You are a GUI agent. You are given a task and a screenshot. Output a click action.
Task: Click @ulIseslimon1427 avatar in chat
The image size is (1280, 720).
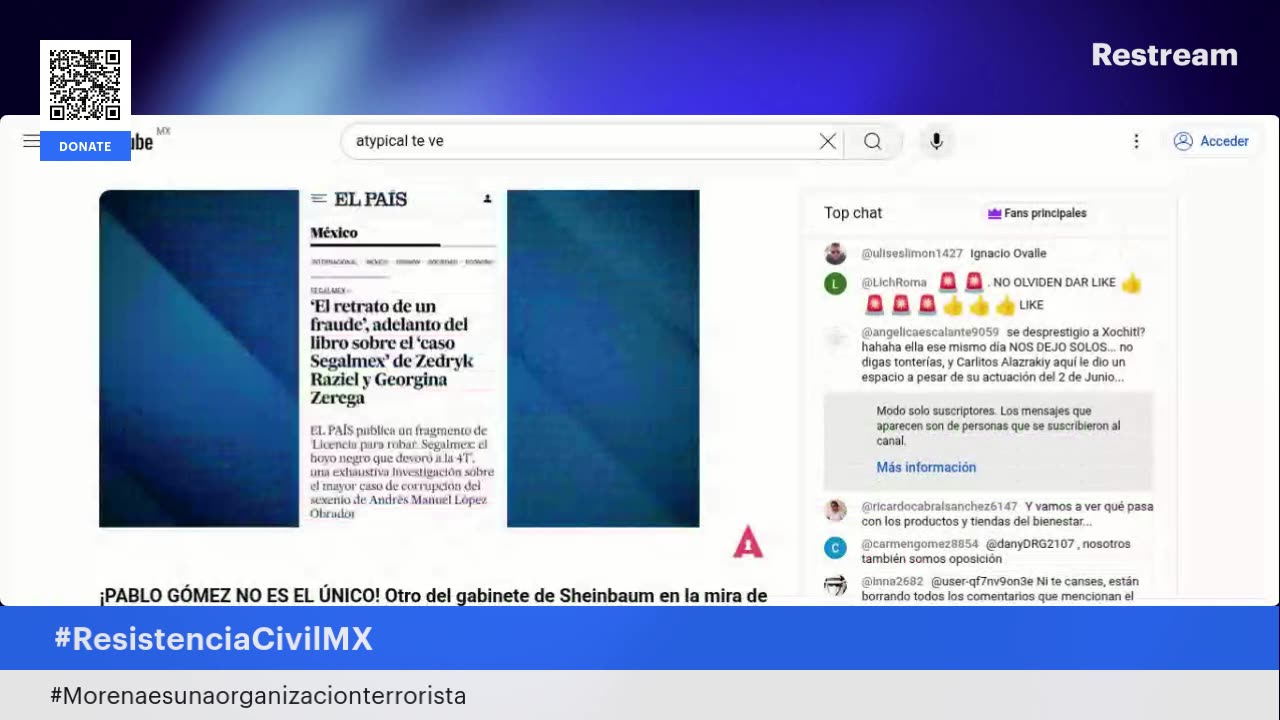click(835, 254)
